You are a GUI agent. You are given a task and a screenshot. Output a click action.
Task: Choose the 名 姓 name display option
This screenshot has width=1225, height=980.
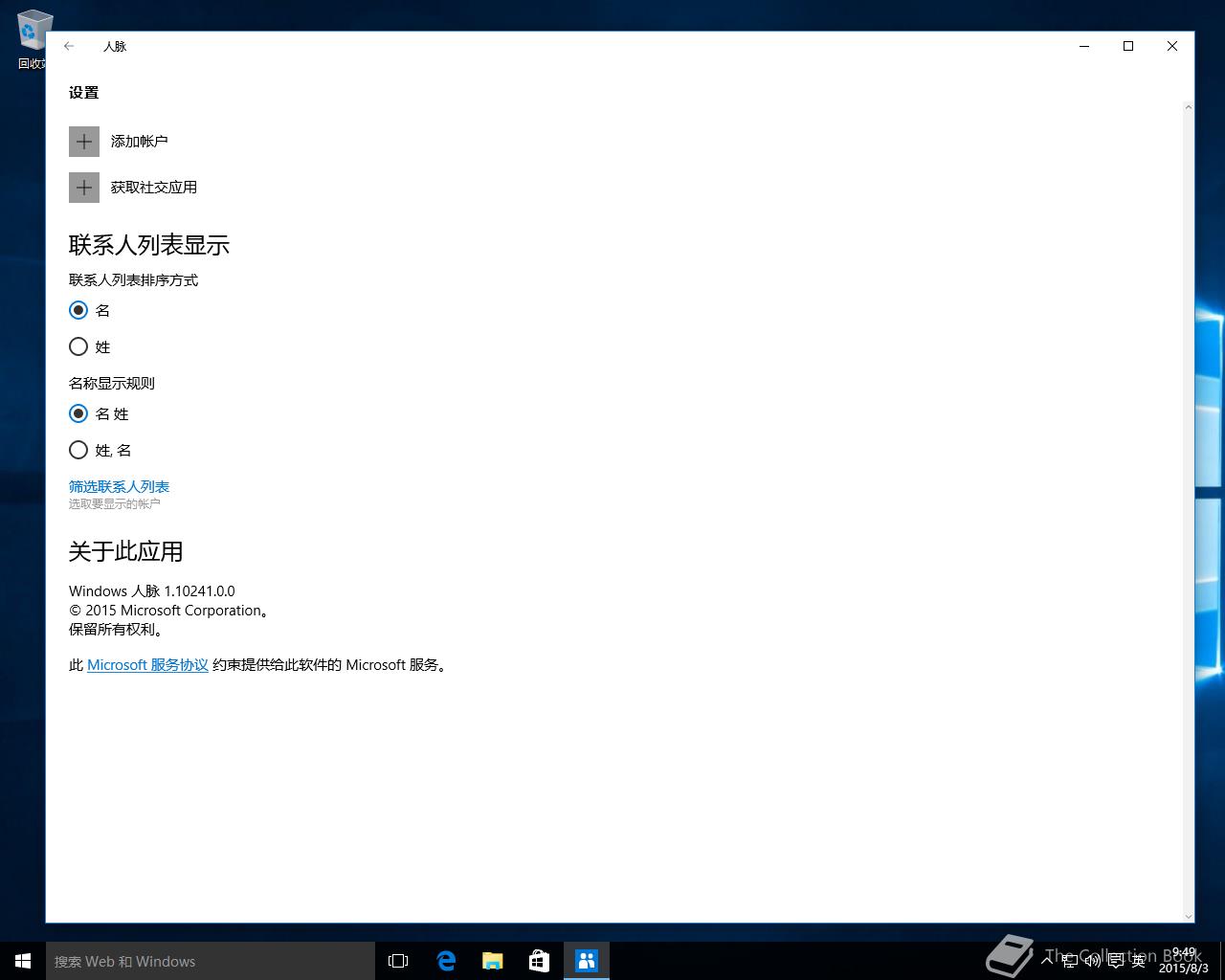coord(78,413)
